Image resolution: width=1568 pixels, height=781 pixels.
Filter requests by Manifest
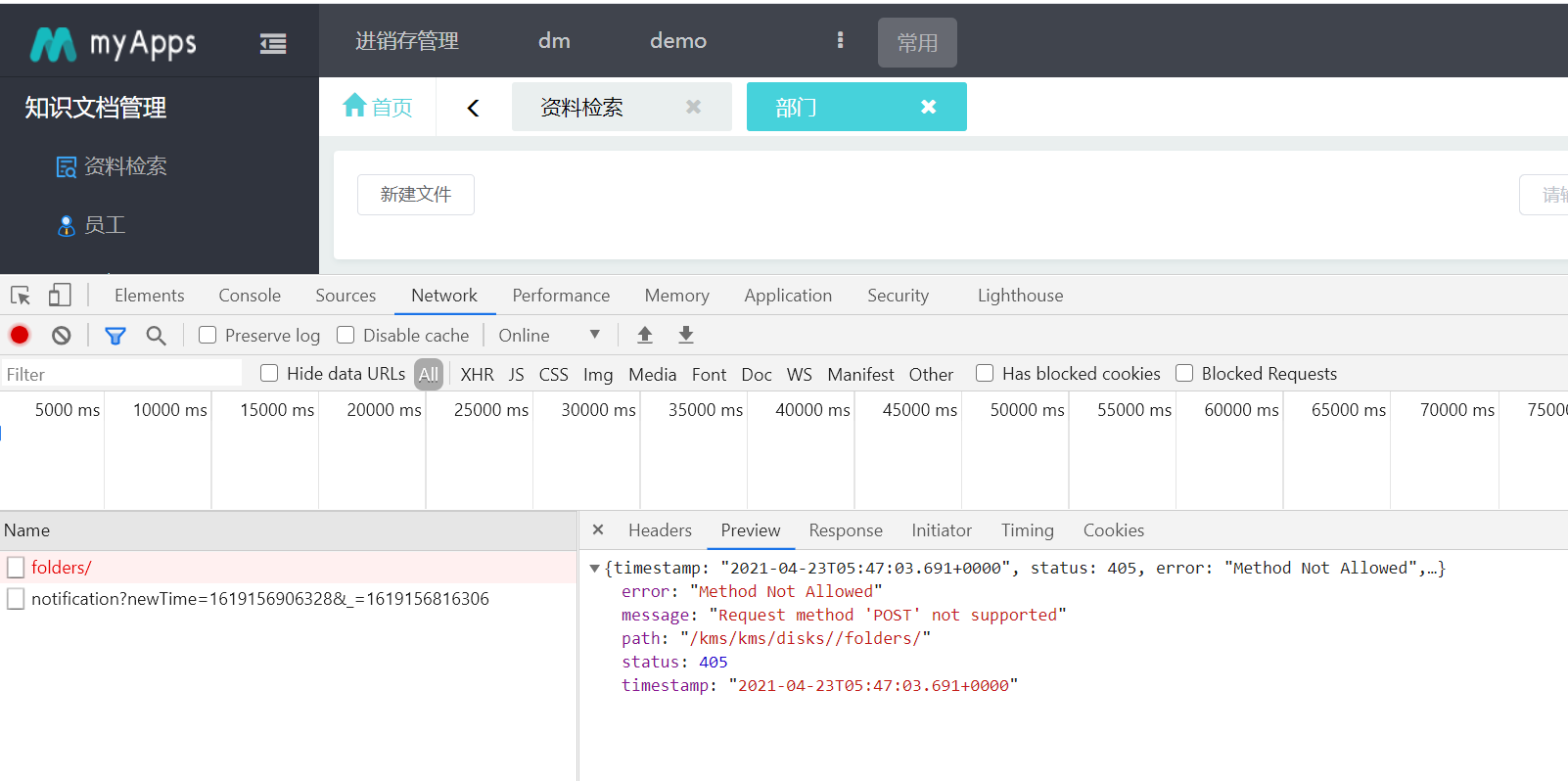860,374
